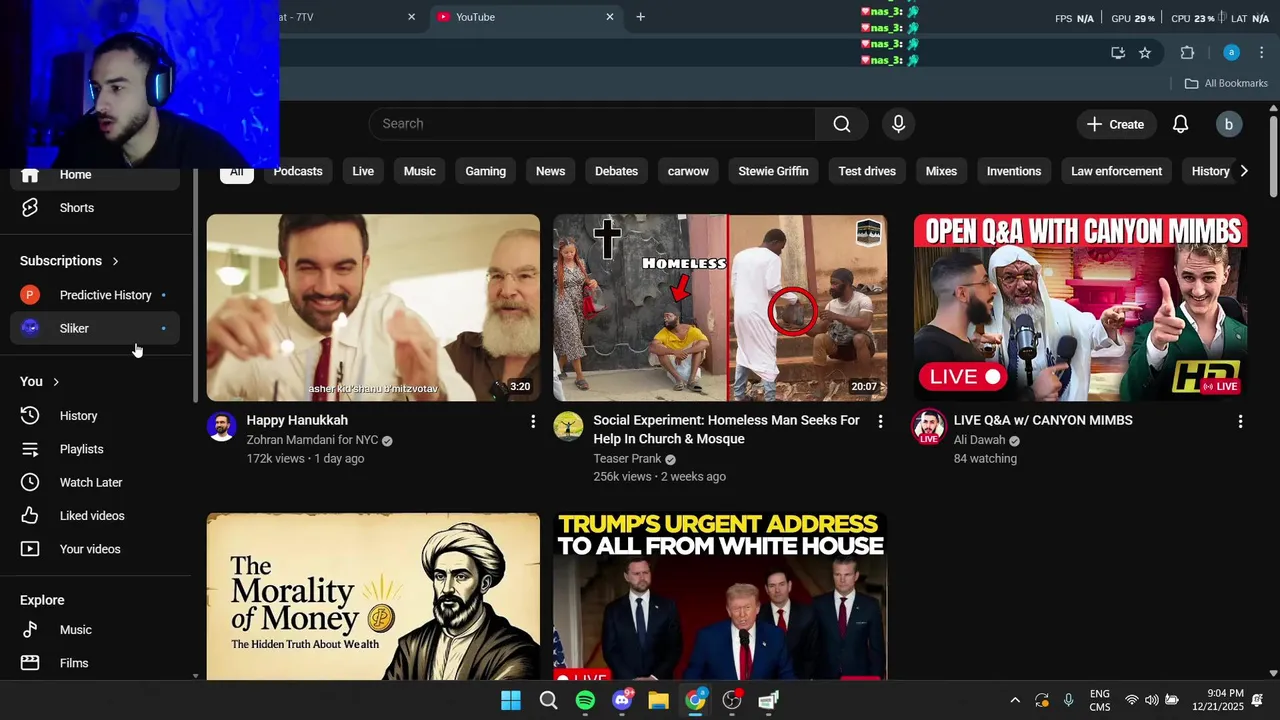Image resolution: width=1280 pixels, height=720 pixels.
Task: Open the Liked videos thumbs-up icon
Action: 30,516
